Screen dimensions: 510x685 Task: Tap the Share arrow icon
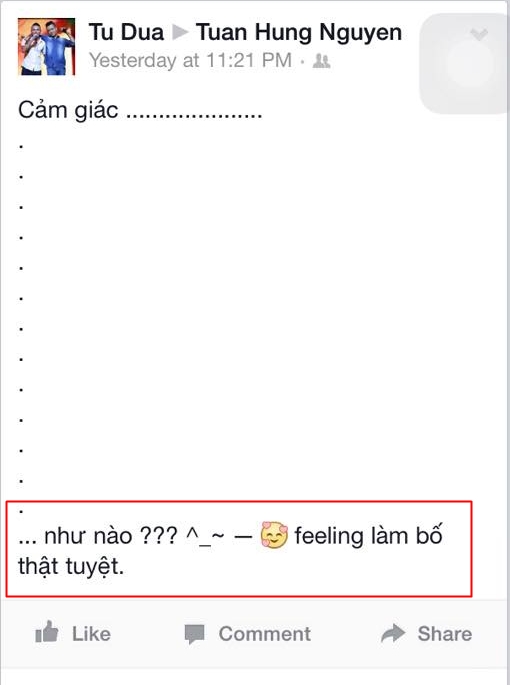pos(393,633)
